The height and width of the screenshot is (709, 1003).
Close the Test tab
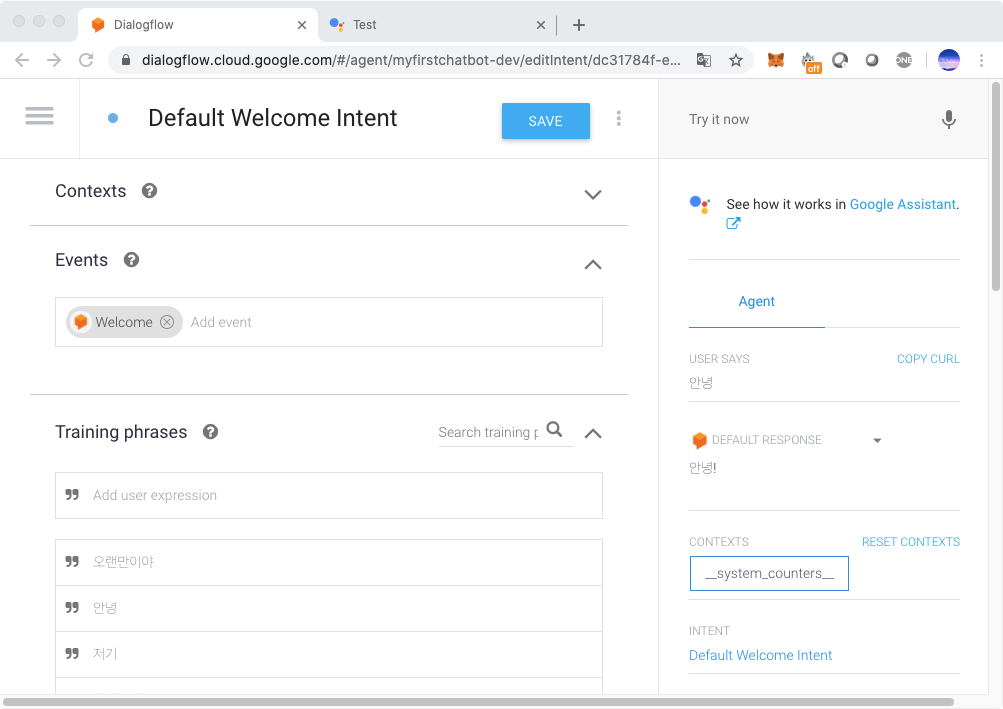pyautogui.click(x=541, y=25)
